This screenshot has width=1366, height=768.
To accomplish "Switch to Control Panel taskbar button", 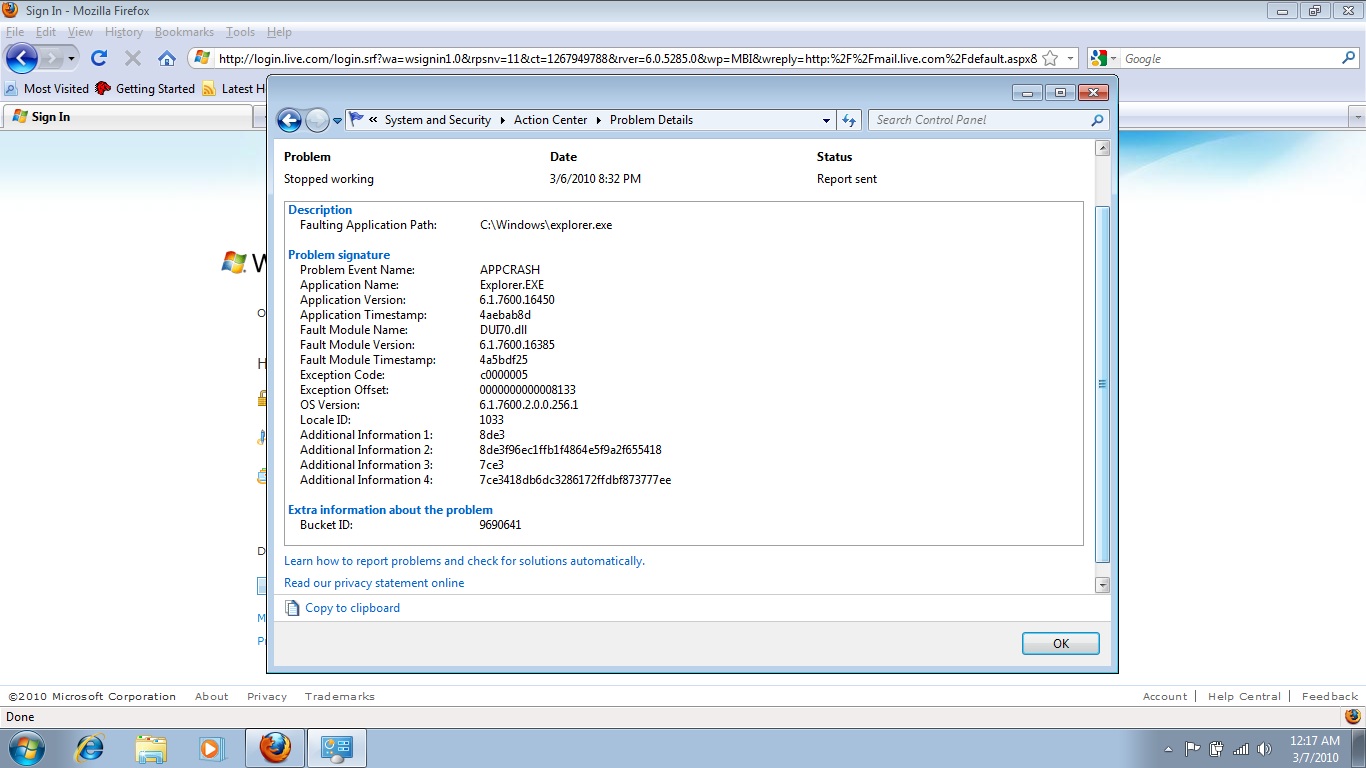I will (x=337, y=748).
